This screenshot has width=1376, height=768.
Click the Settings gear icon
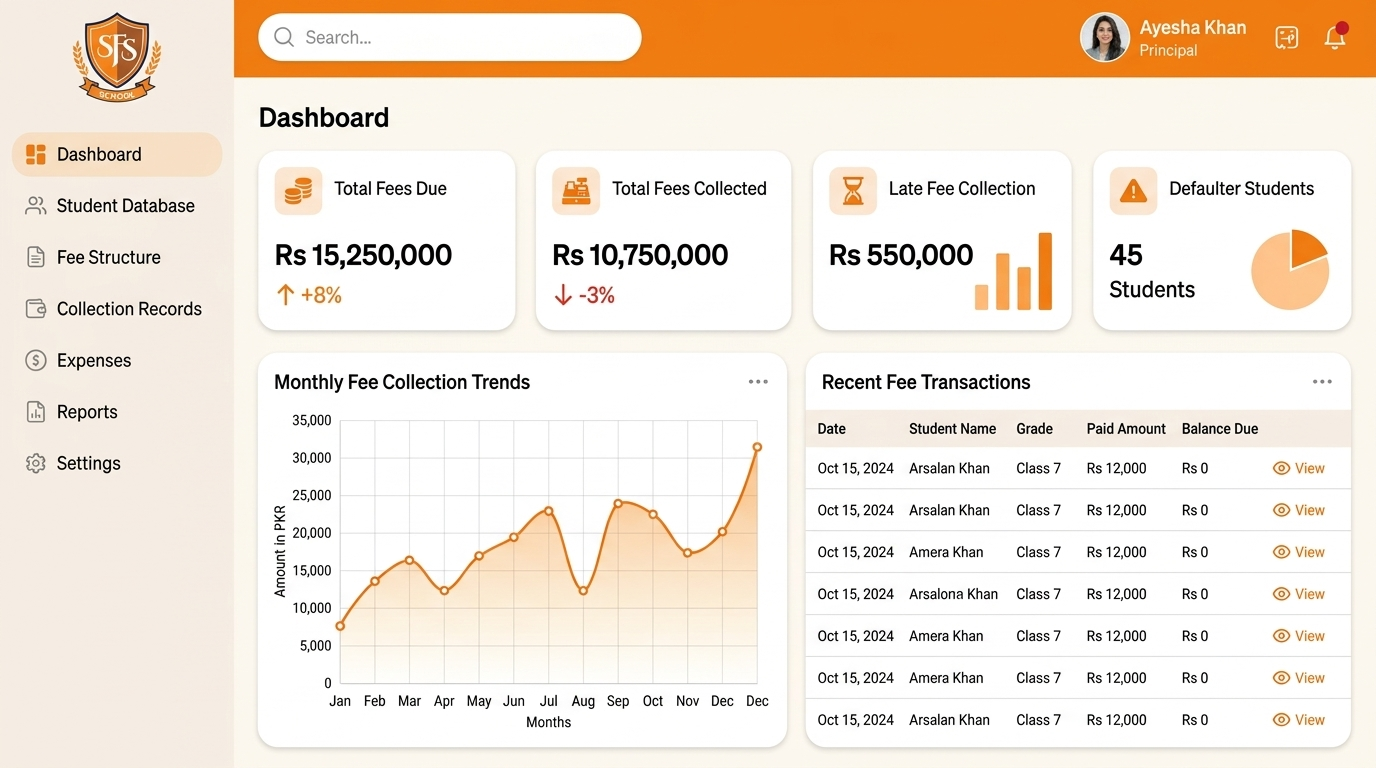click(36, 463)
